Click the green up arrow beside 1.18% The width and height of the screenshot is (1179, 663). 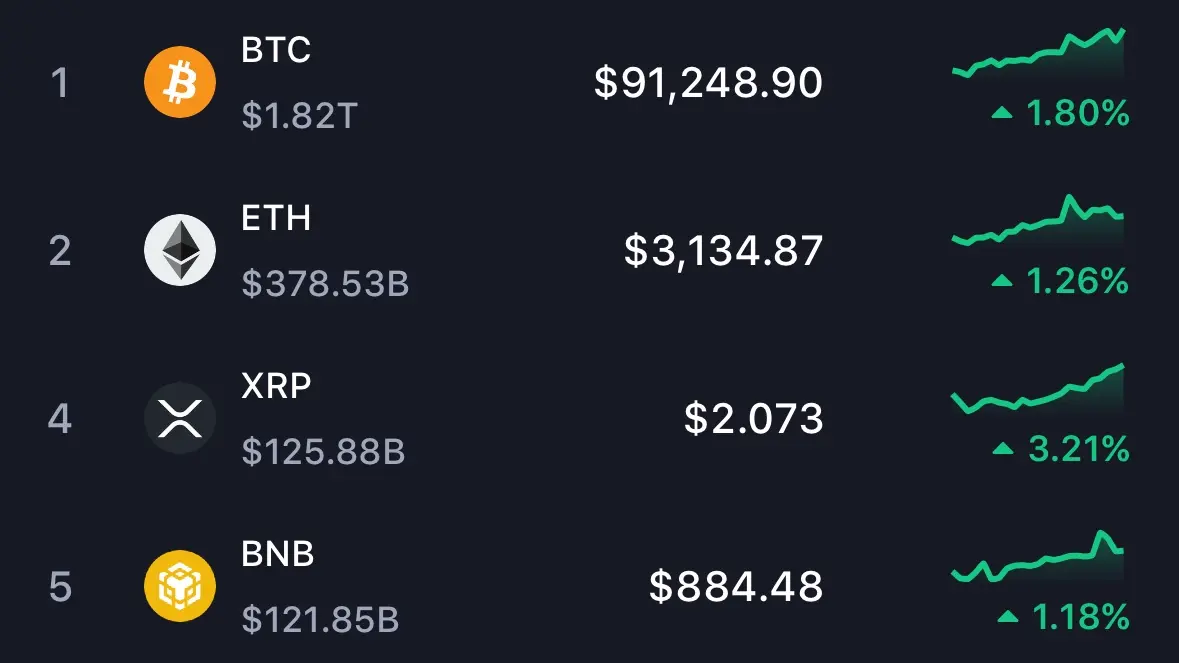click(x=1008, y=617)
